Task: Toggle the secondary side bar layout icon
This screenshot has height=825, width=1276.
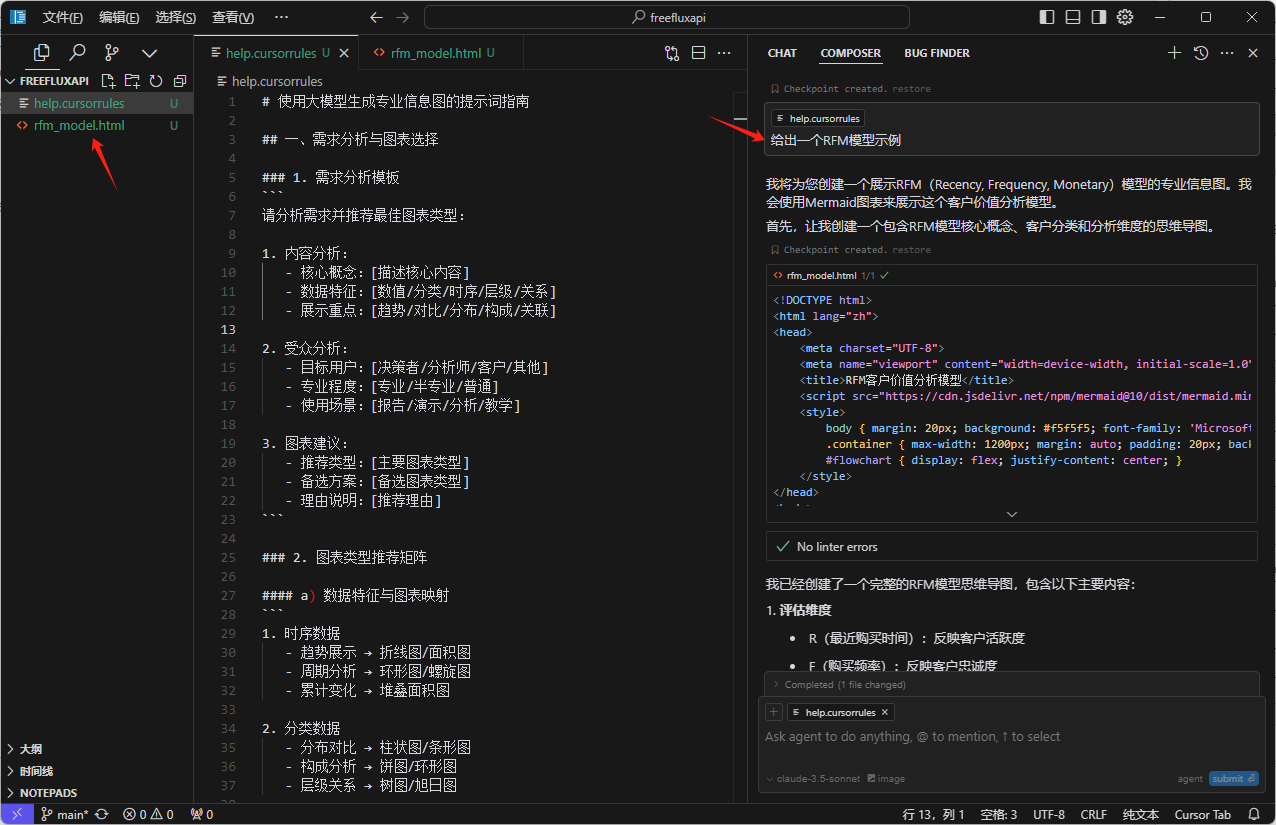Action: [1099, 17]
